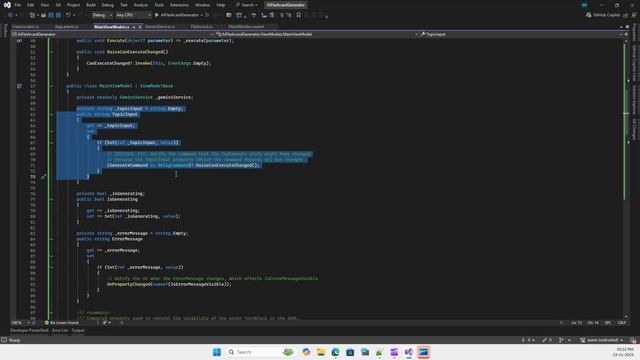Open File Explorer from the taskbar

click(x=321, y=352)
